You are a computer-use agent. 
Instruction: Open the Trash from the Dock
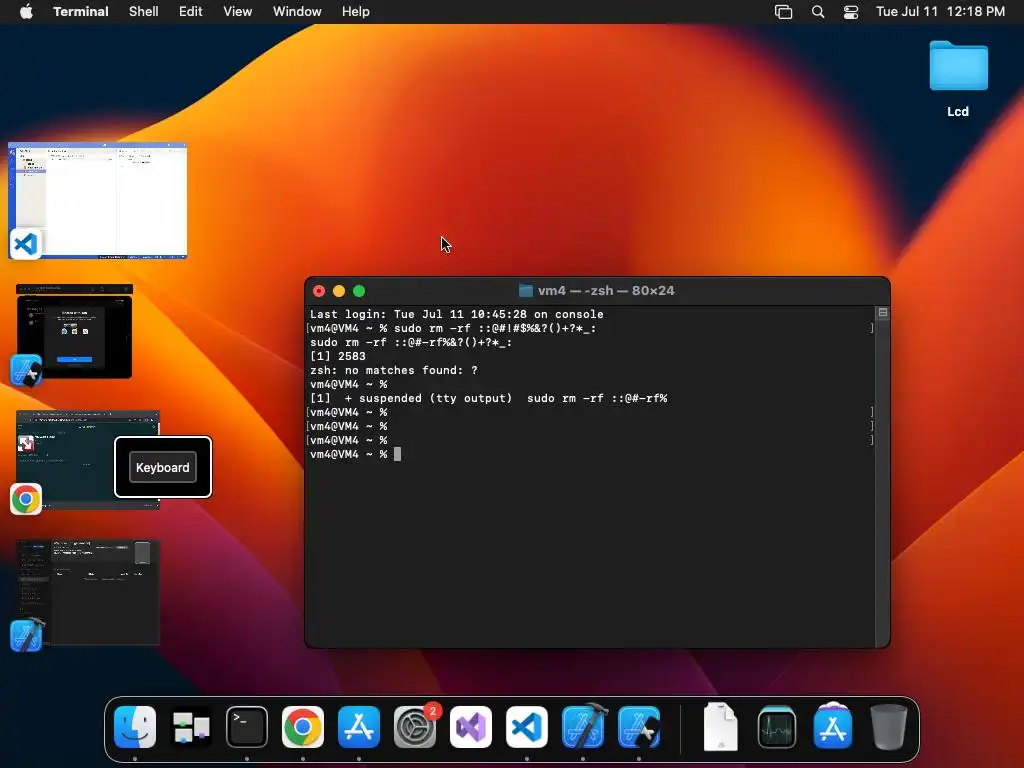(x=889, y=727)
